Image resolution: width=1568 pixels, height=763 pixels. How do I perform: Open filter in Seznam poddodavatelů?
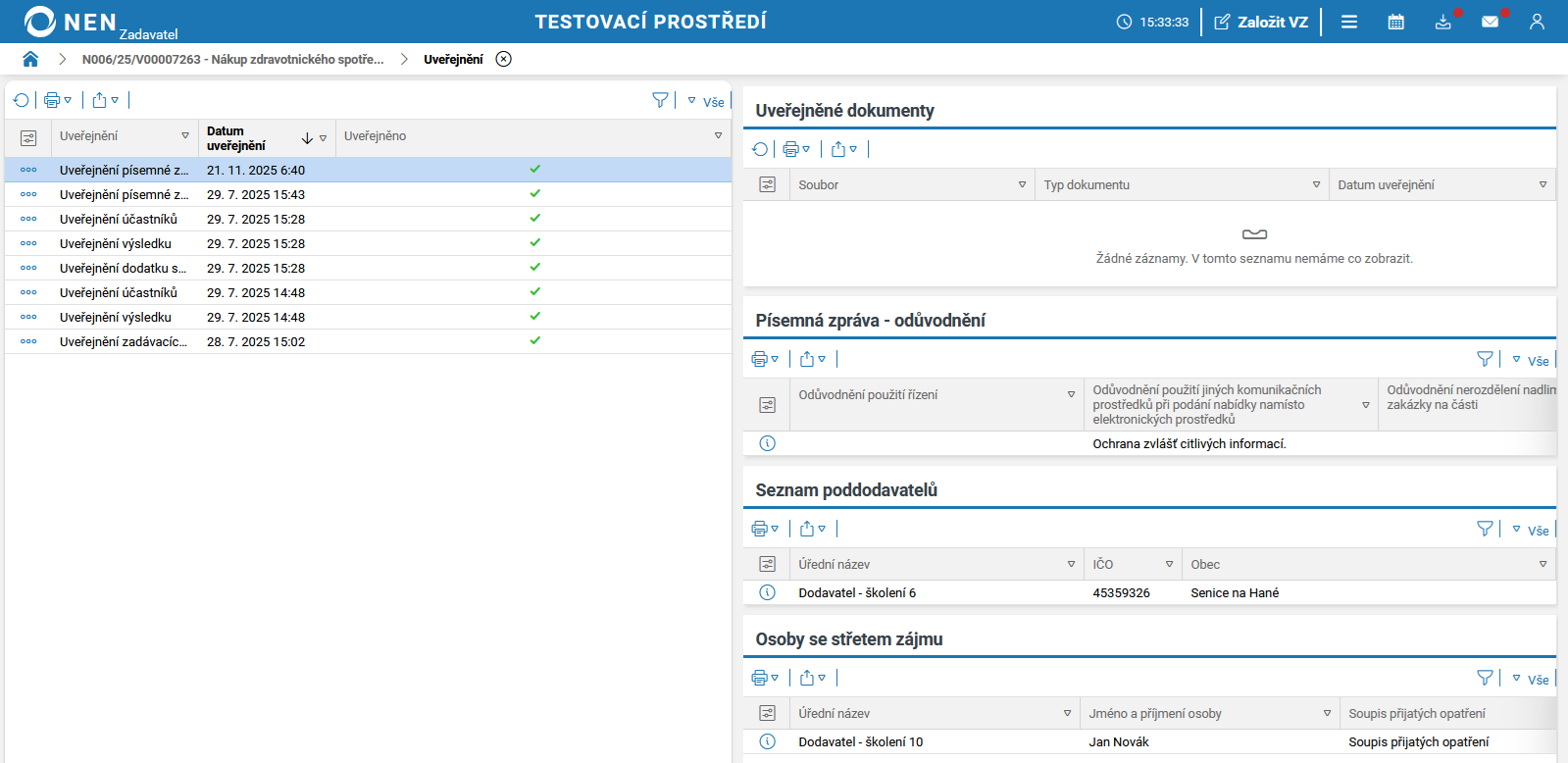(x=1485, y=529)
